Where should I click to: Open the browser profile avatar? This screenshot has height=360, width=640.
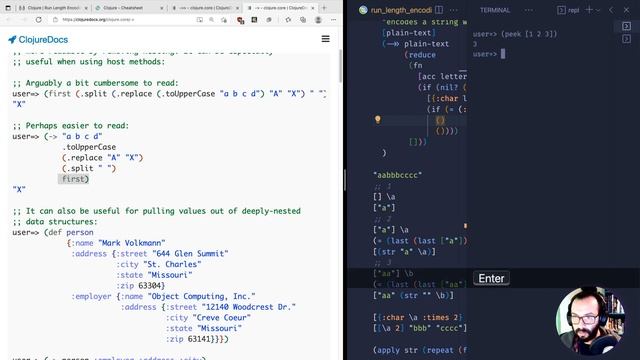[x=318, y=20]
